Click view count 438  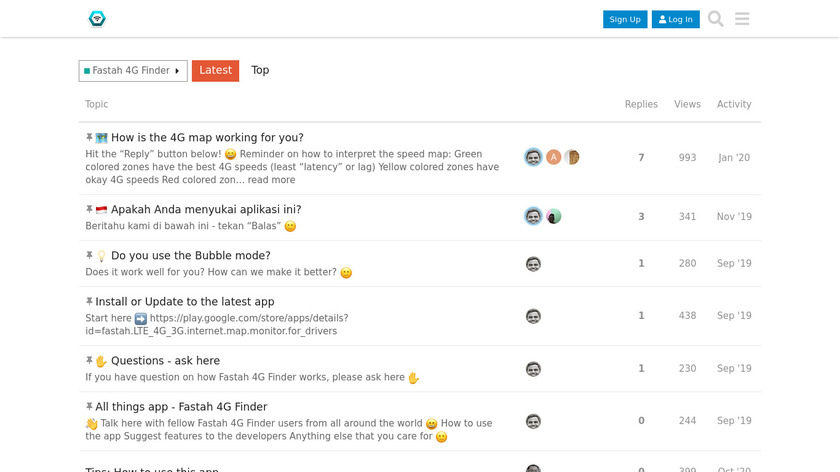(x=687, y=316)
